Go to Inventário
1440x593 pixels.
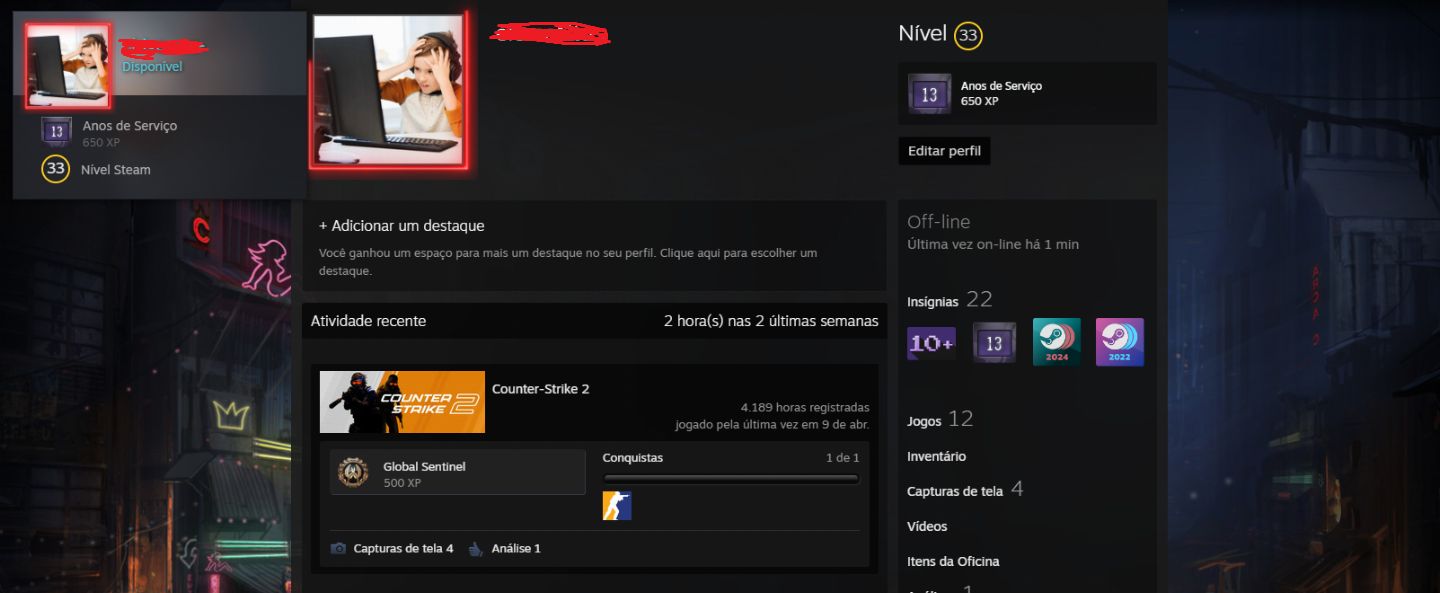tap(937, 456)
